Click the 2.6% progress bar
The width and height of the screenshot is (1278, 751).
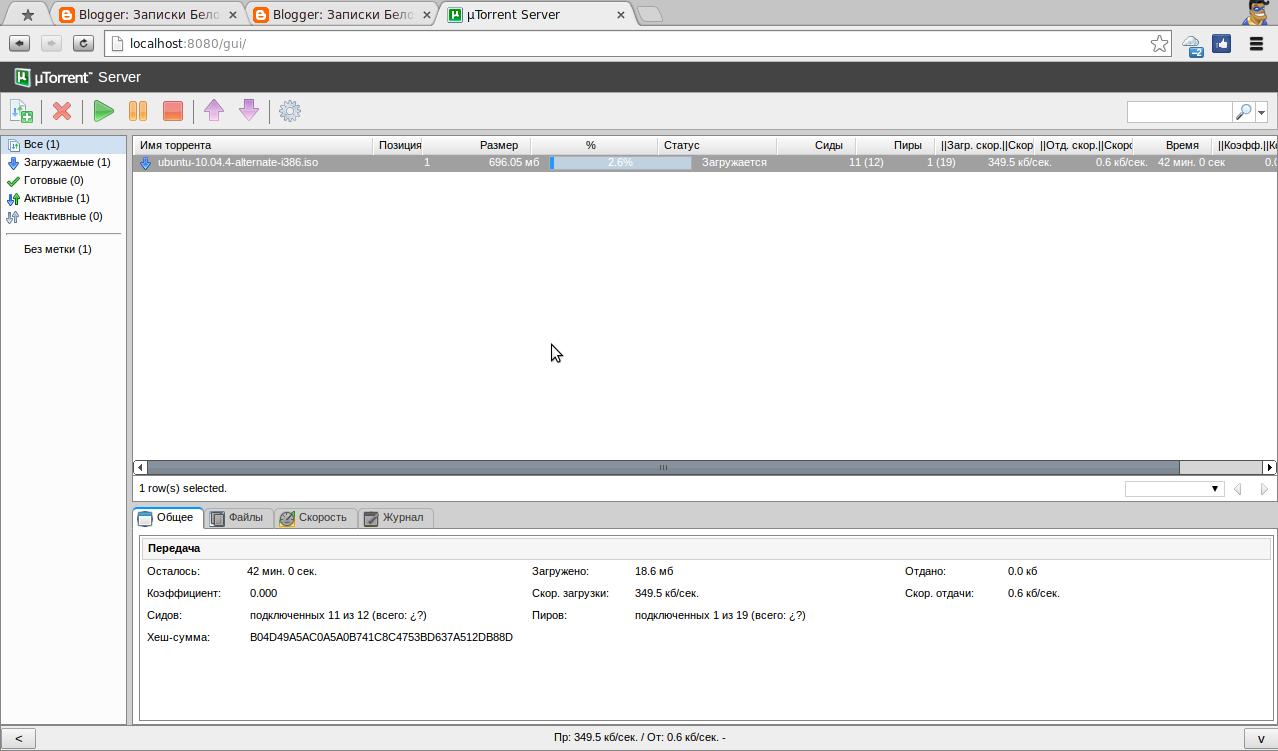(x=620, y=162)
